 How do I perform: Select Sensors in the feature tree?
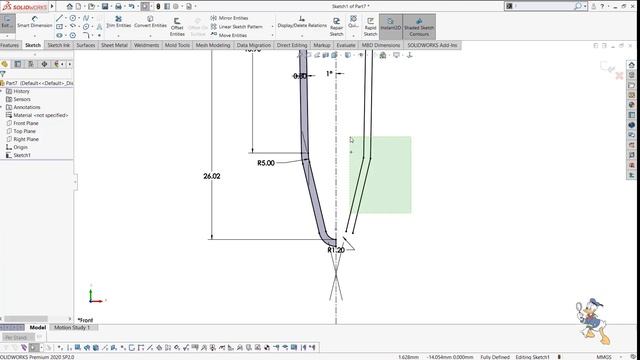[22, 99]
